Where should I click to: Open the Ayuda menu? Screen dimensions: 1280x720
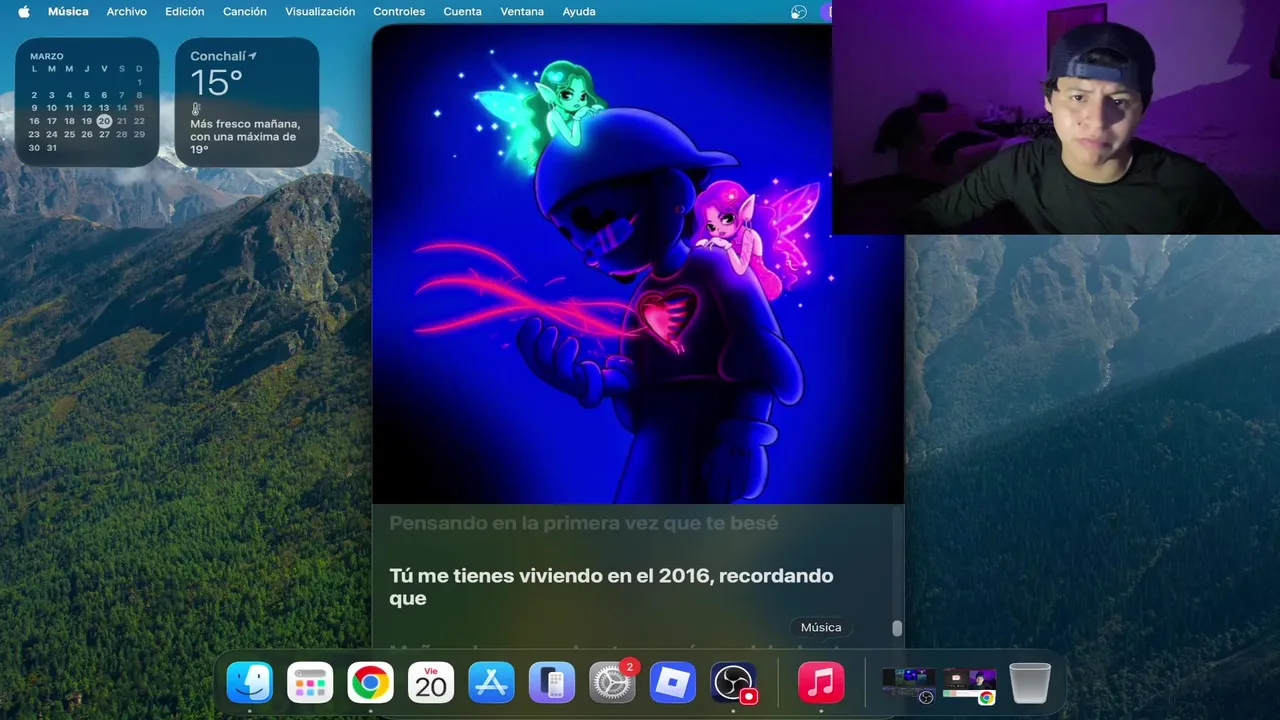click(579, 12)
